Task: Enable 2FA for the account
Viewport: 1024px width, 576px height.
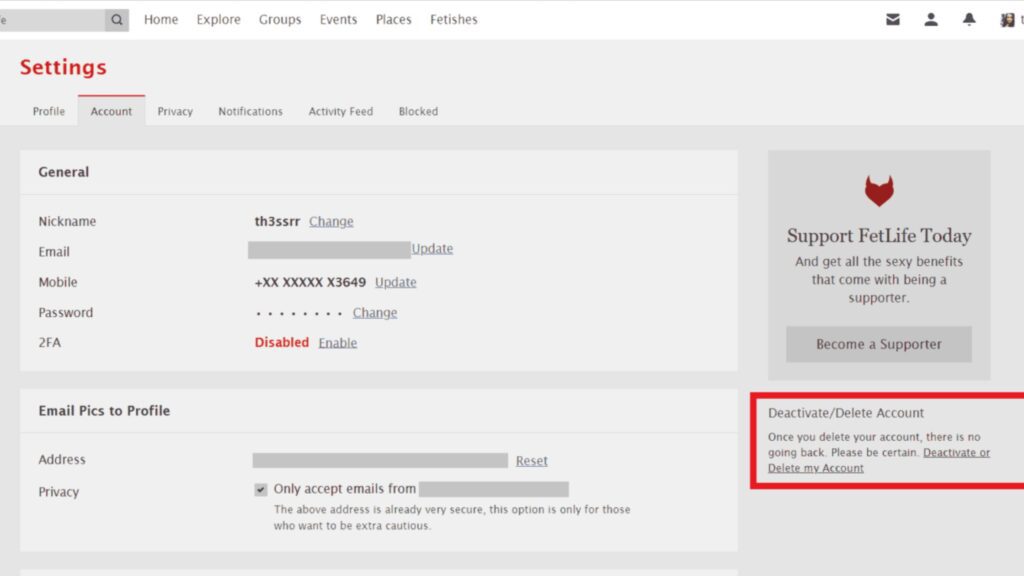Action: point(337,342)
